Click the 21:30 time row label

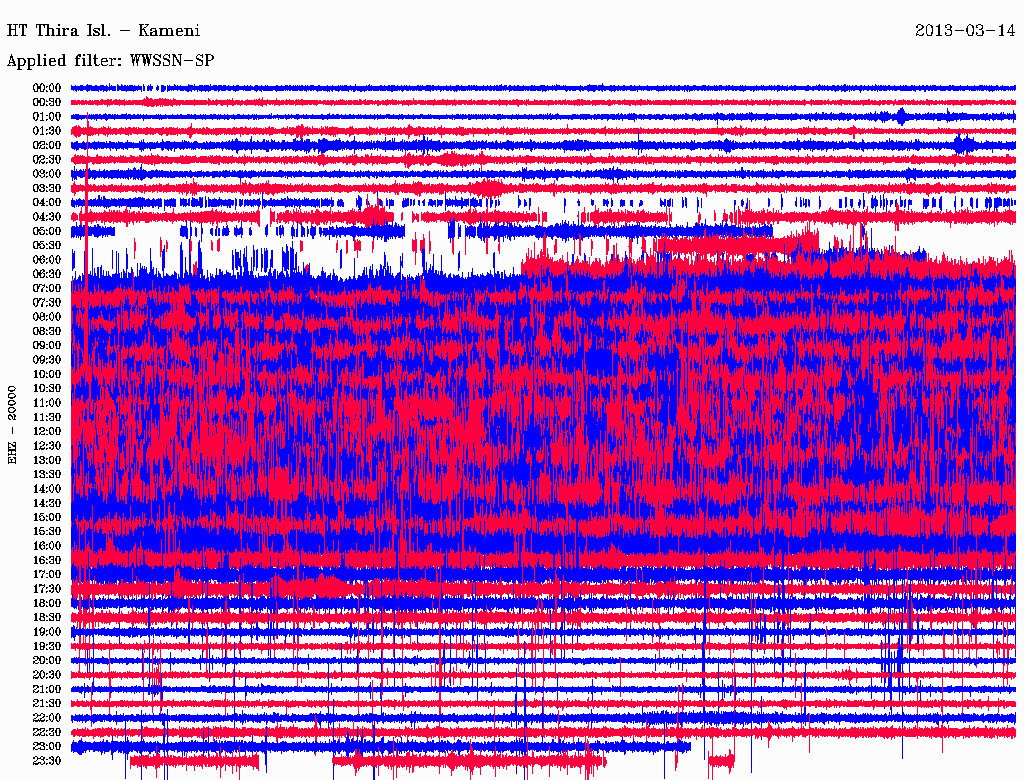tap(47, 703)
